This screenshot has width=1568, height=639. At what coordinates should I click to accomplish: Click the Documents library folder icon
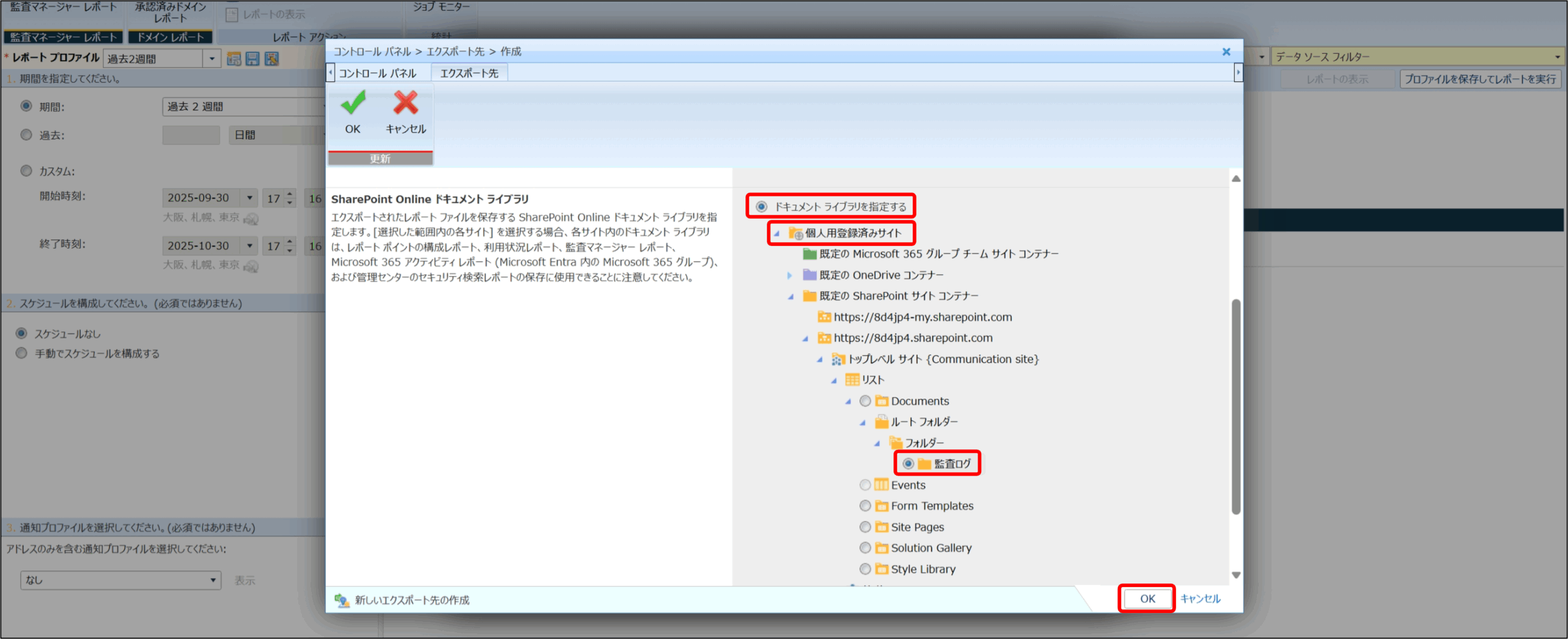pos(881,401)
